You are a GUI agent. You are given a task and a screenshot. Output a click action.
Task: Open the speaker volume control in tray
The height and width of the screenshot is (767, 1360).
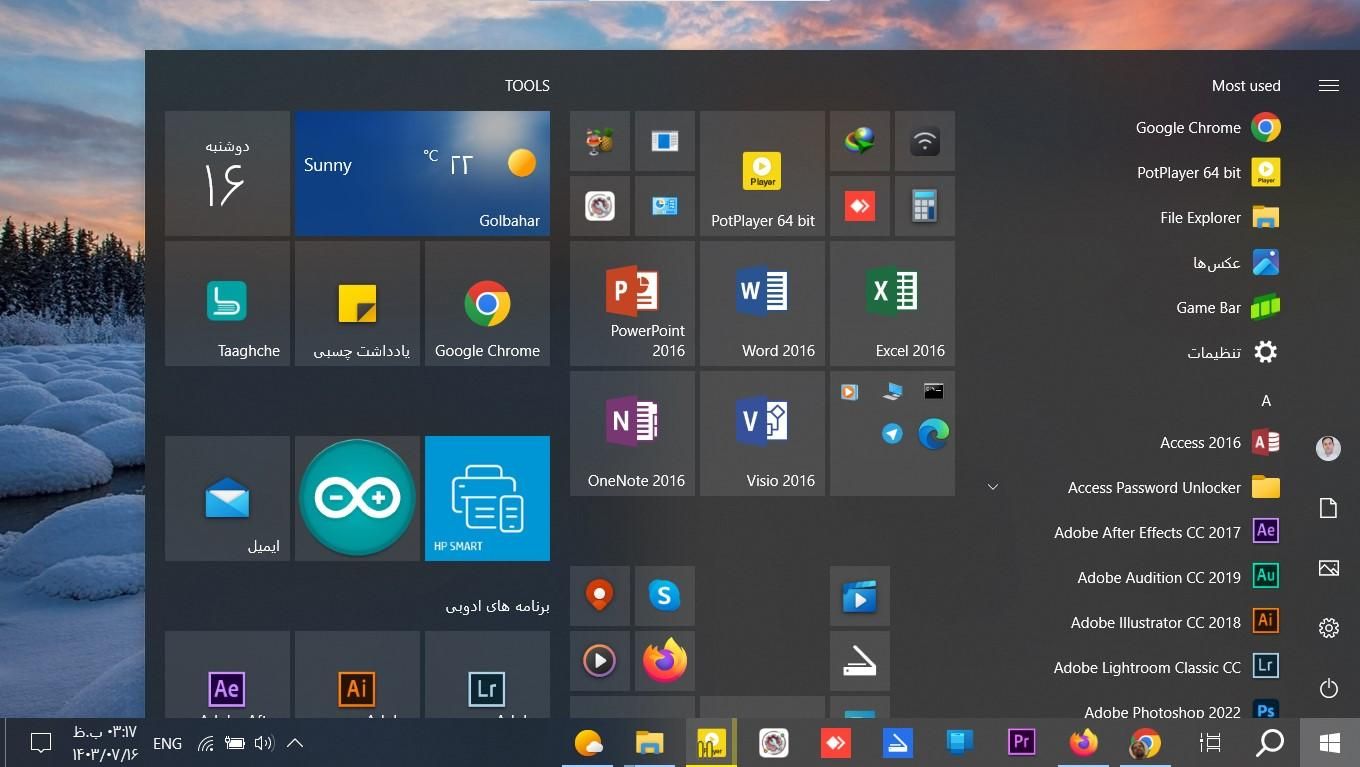tap(264, 743)
